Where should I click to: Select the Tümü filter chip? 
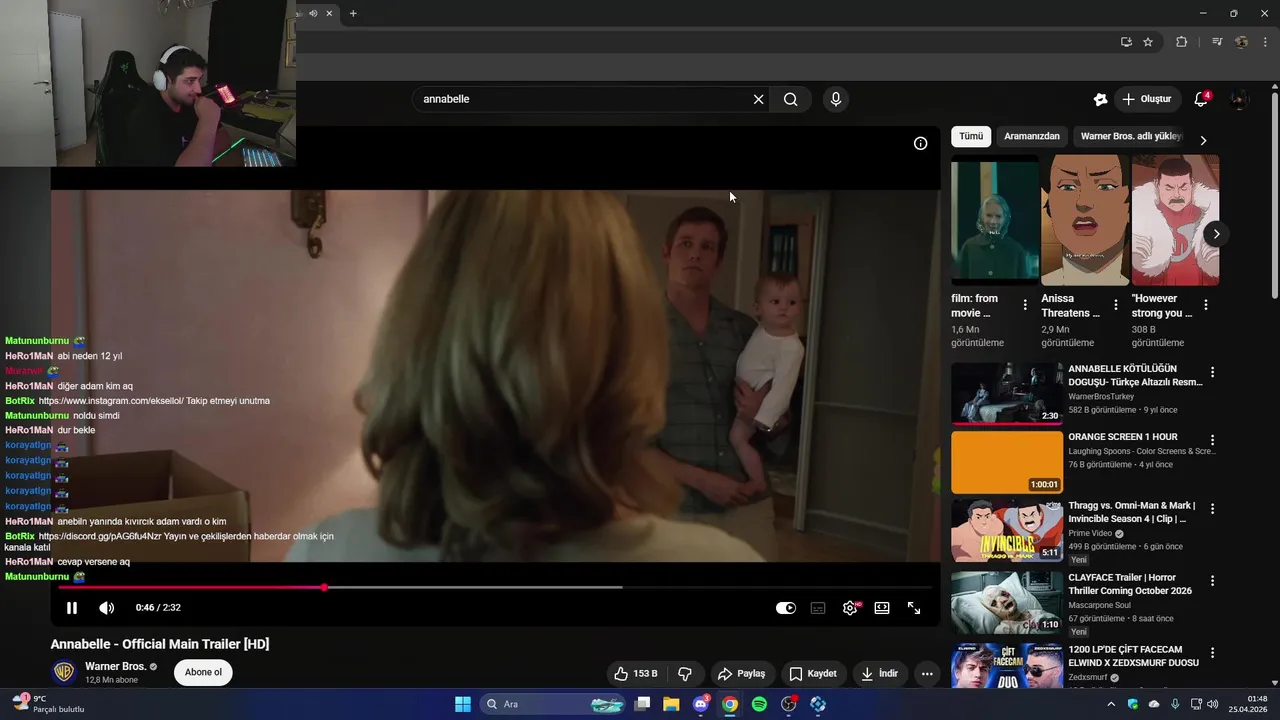(971, 136)
